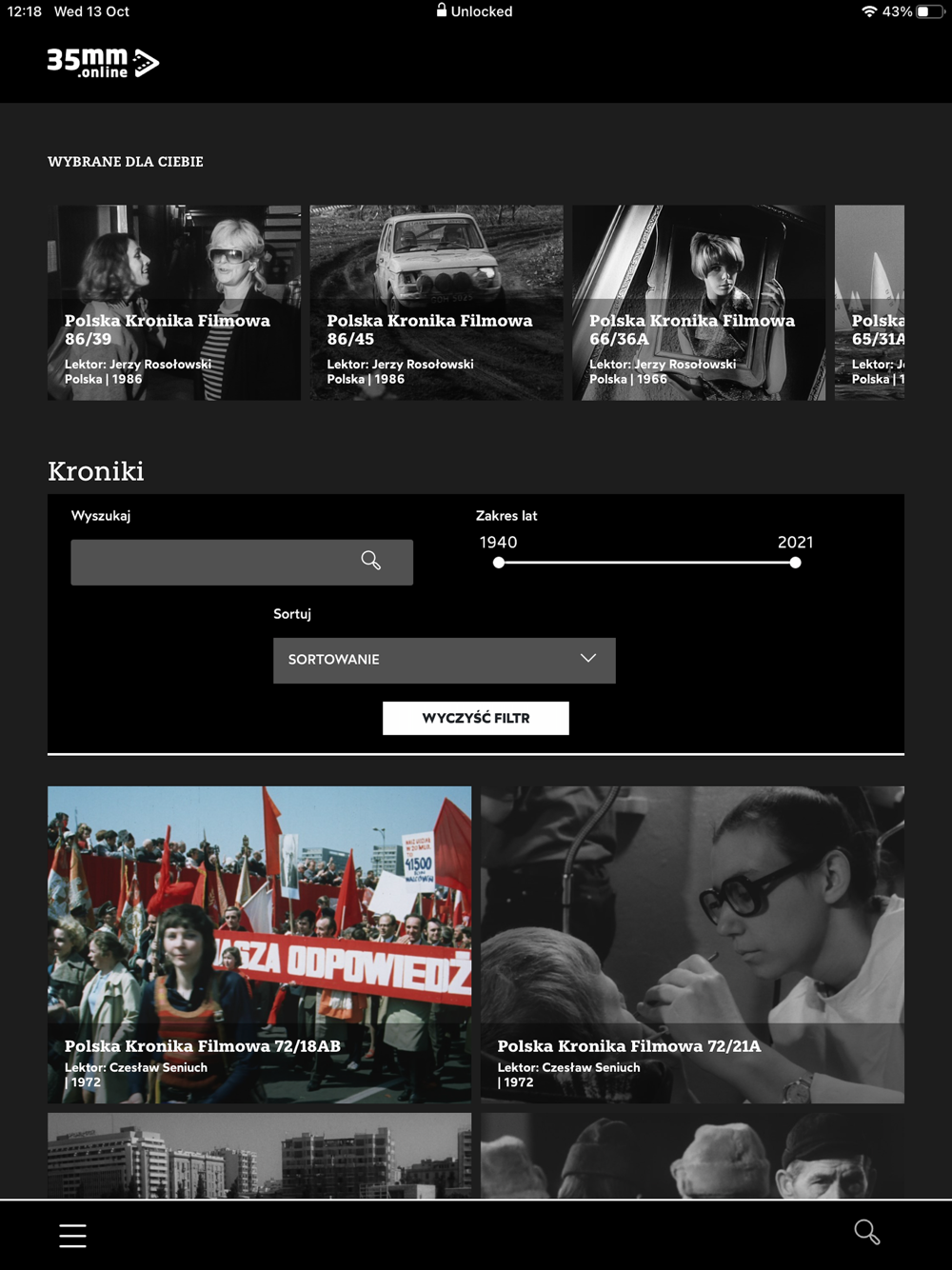Clear filters with WYCZYŚĆ FILTR button
This screenshot has width=952, height=1270.
476,718
